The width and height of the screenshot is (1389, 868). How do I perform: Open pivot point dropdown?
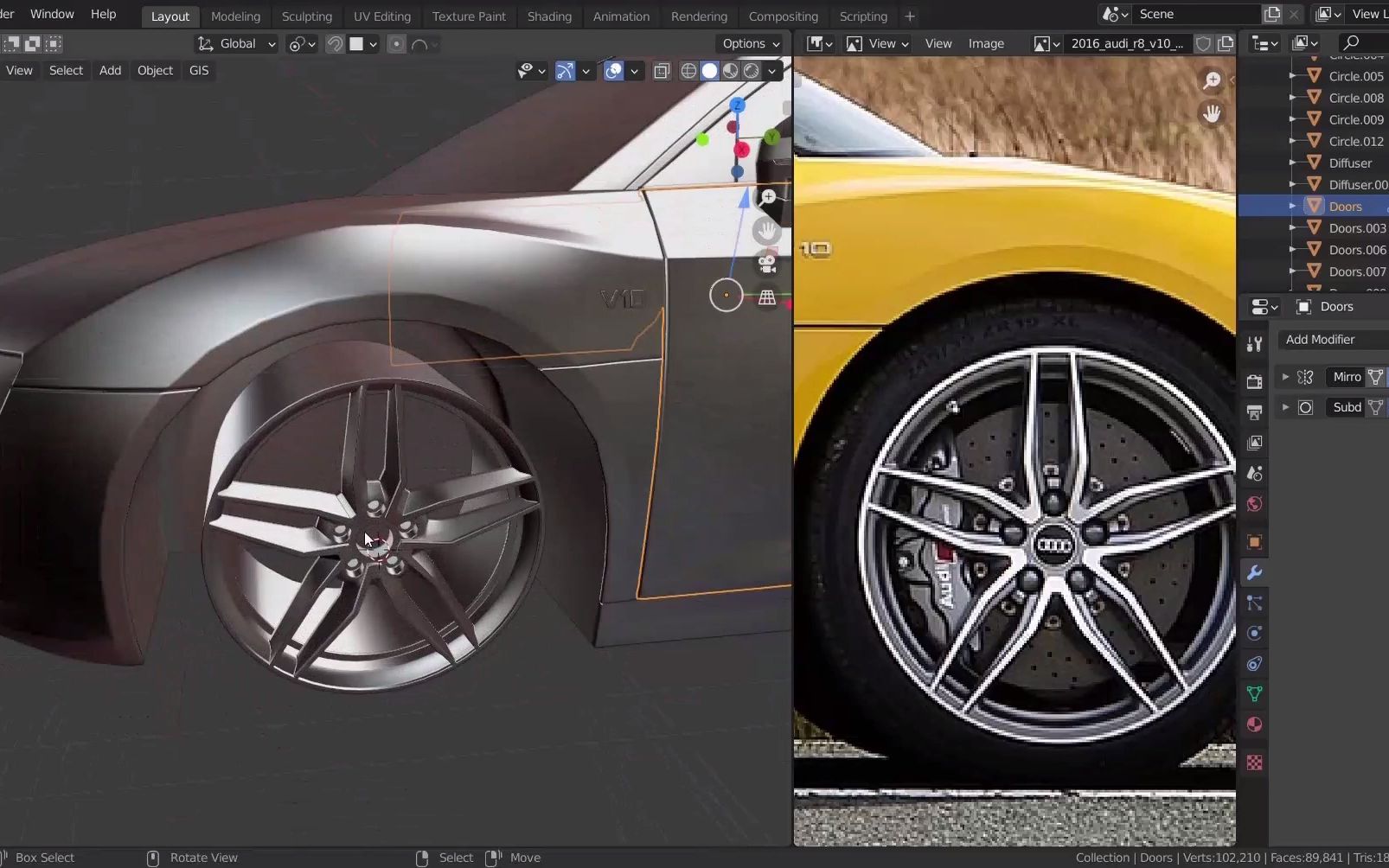tap(302, 43)
